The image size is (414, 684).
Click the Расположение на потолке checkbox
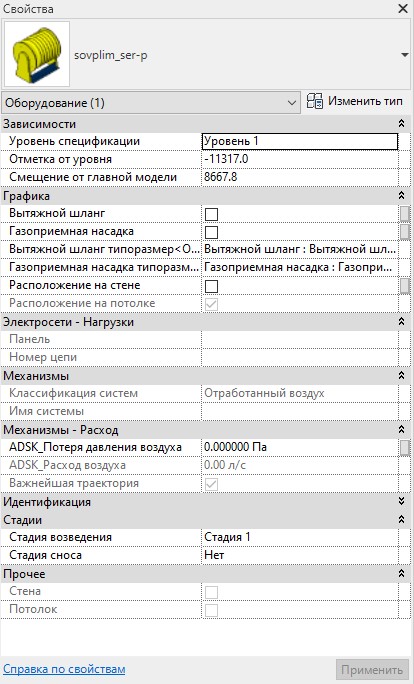point(212,304)
